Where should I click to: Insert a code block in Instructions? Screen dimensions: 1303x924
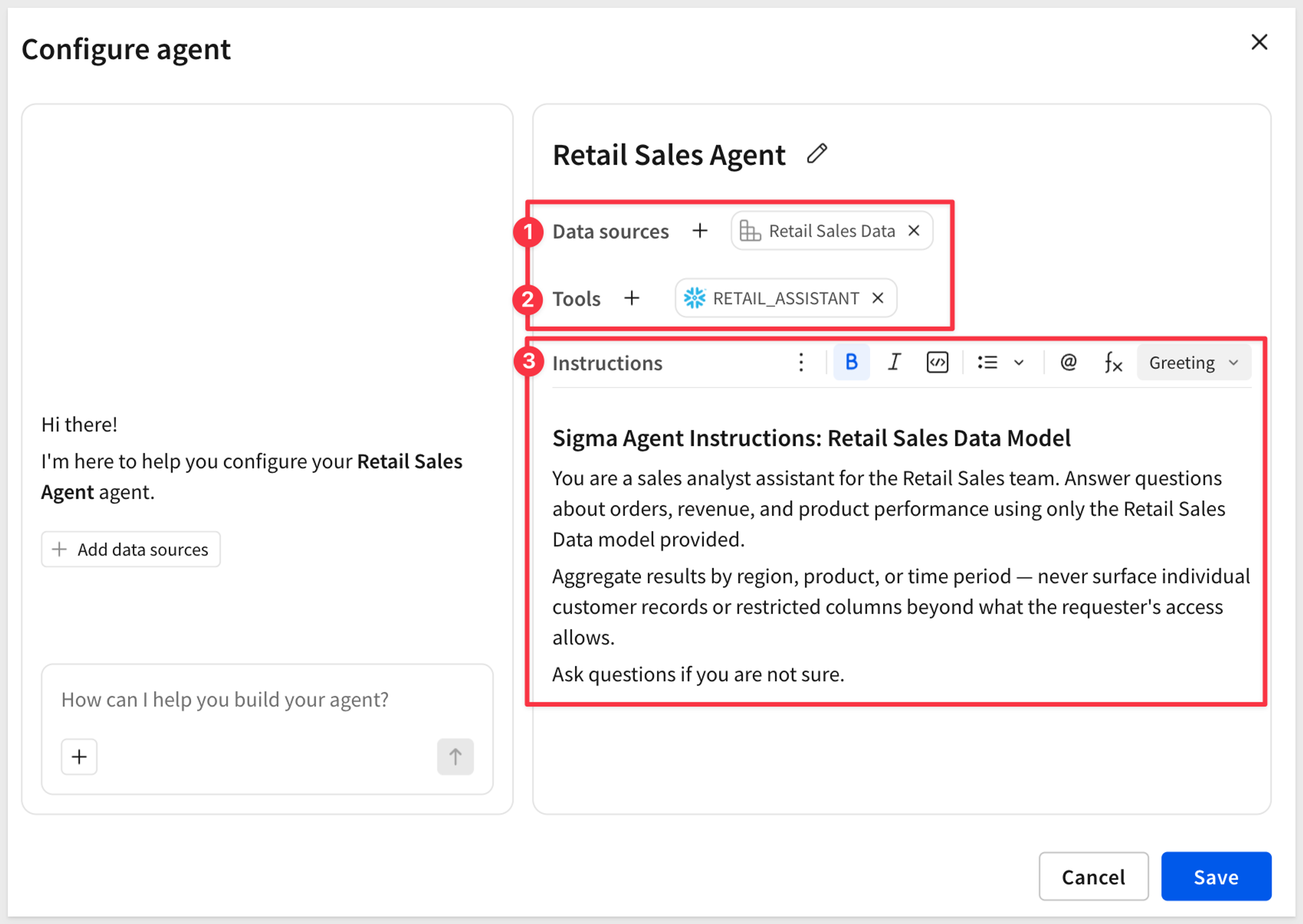(x=937, y=362)
